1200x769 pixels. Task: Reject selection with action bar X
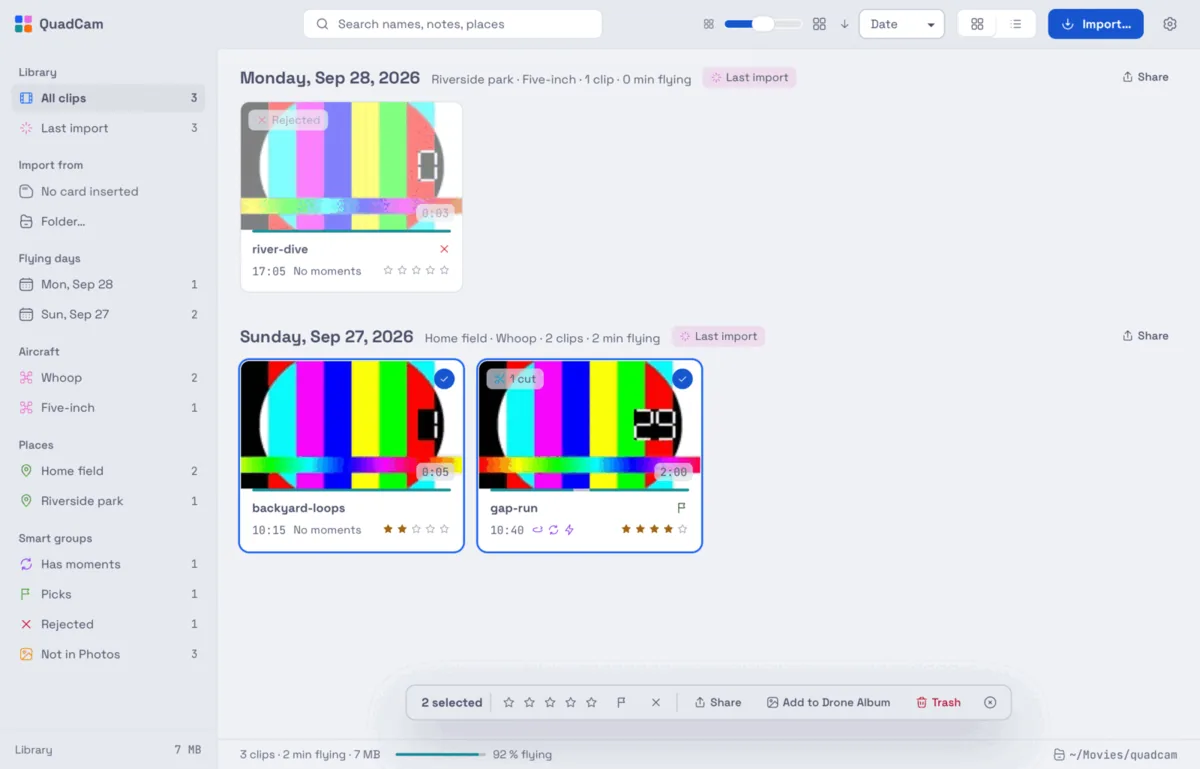656,702
